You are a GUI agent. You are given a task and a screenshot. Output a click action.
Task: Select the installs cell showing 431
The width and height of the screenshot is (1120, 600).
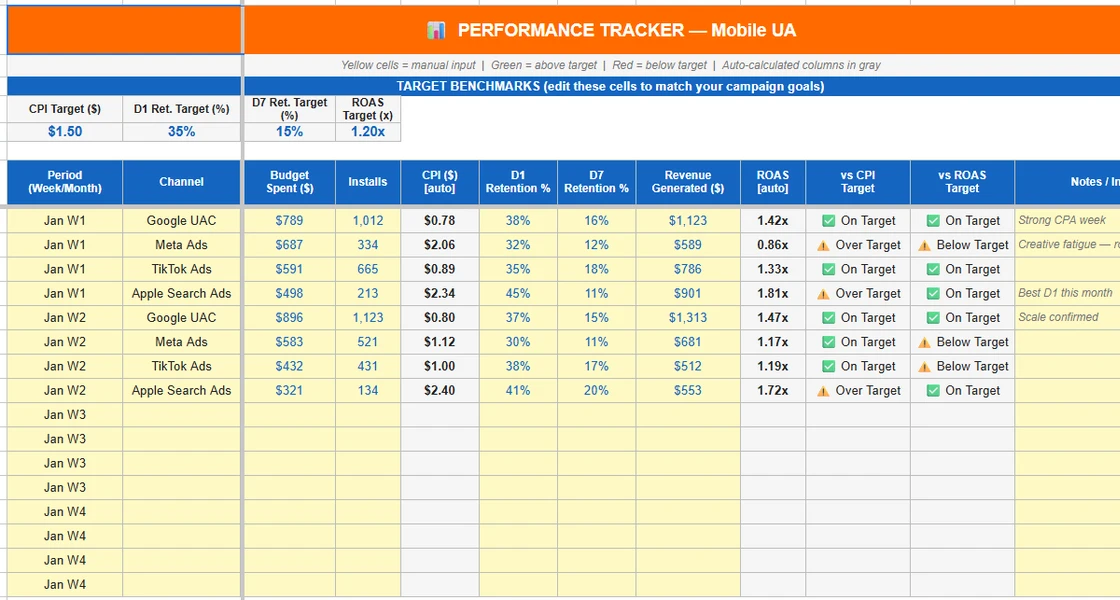pos(368,366)
